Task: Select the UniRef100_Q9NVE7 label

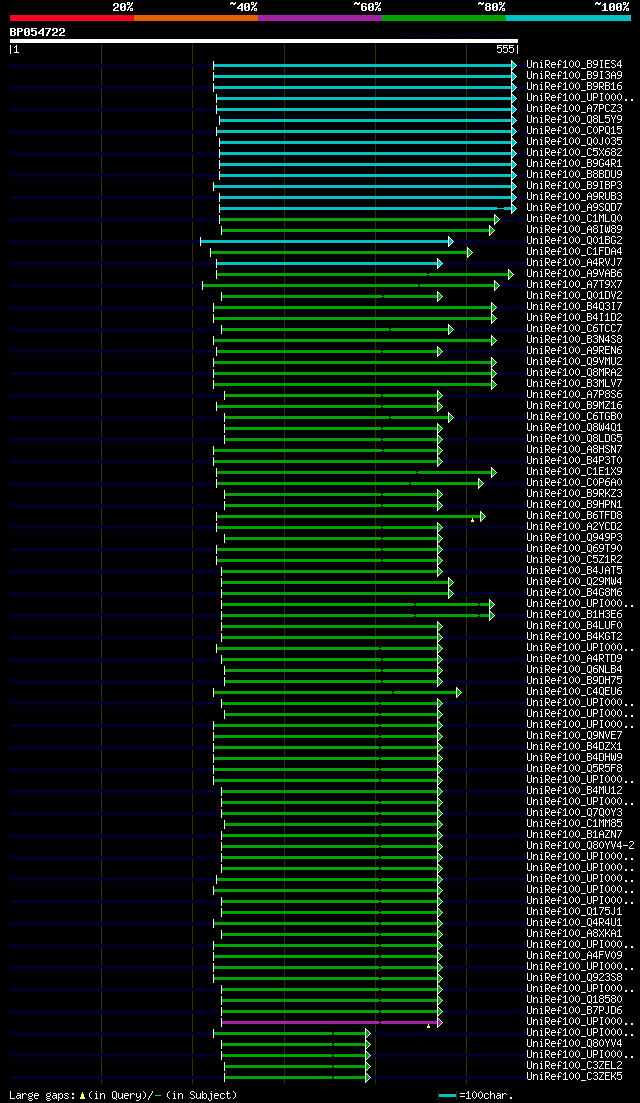Action: [574, 735]
